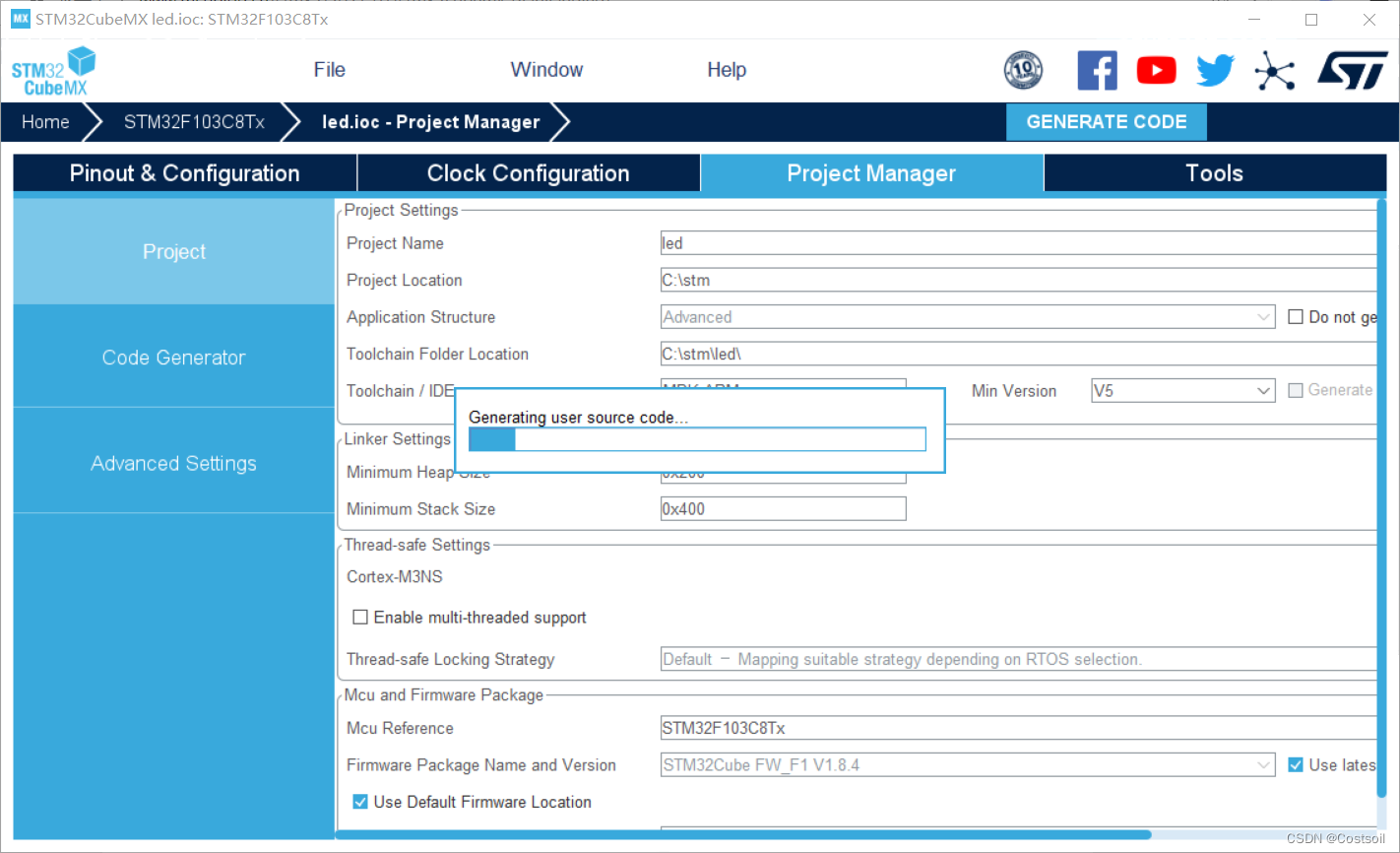Uncheck Use latest firmware version
The height and width of the screenshot is (853, 1400).
[x=1296, y=764]
